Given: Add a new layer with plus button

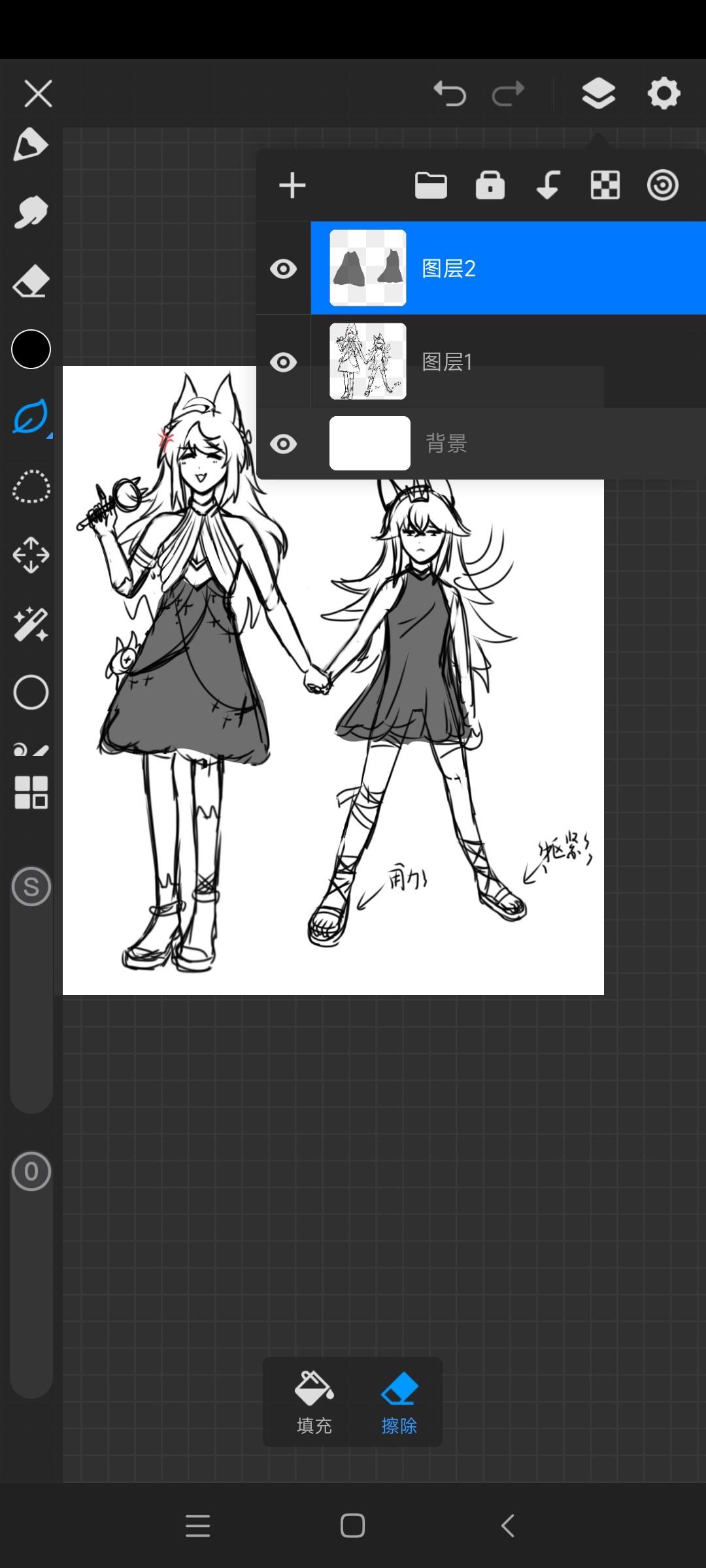Looking at the screenshot, I should tap(292, 186).
